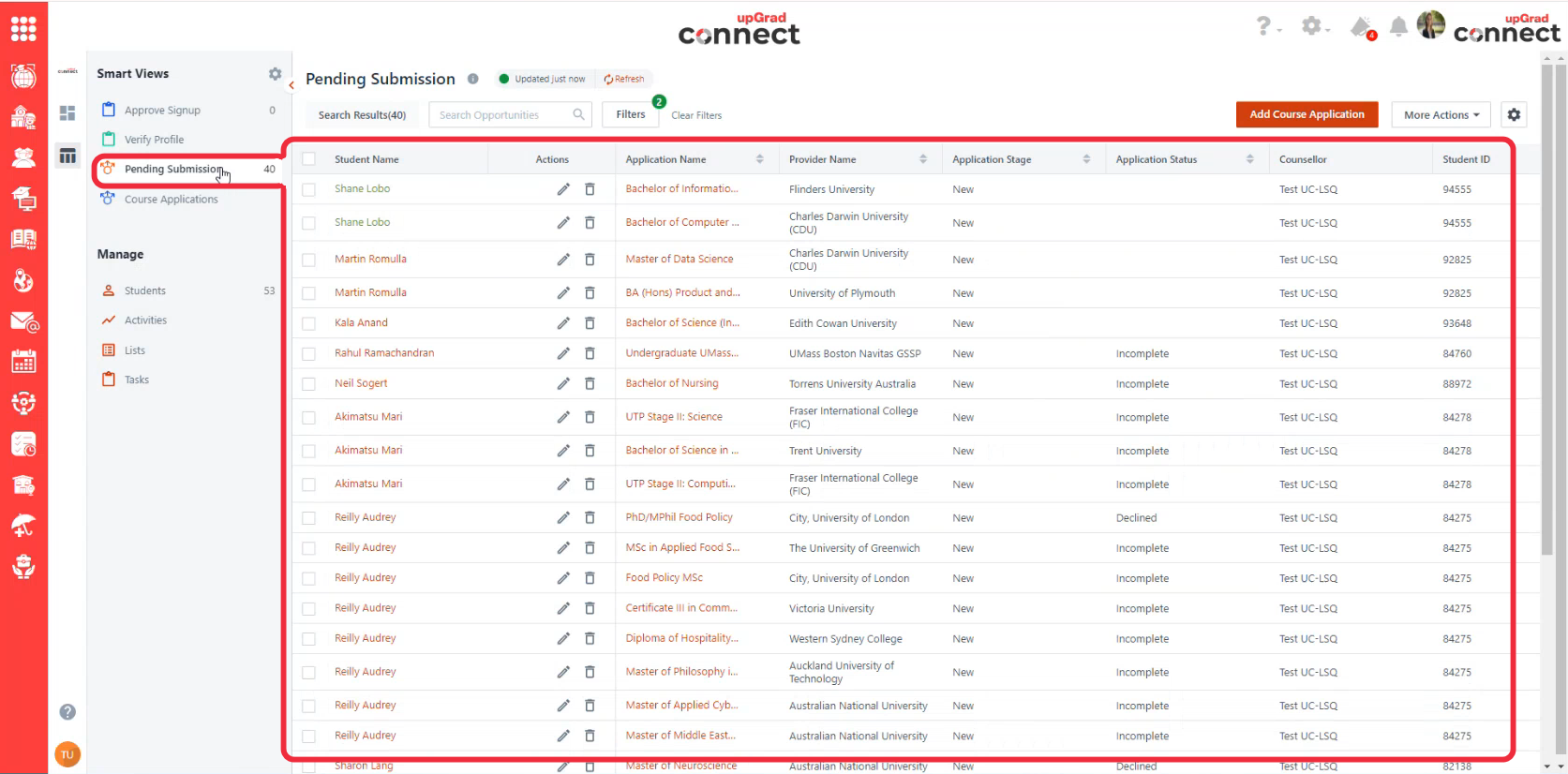Click the info icon next to Pending Submission
1568x774 pixels.
(473, 79)
